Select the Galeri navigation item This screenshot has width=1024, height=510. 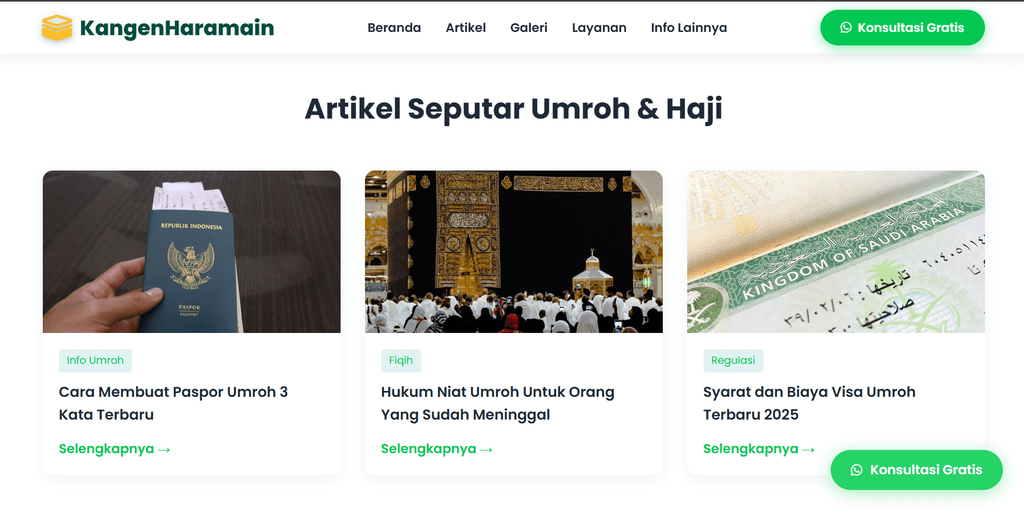(529, 28)
